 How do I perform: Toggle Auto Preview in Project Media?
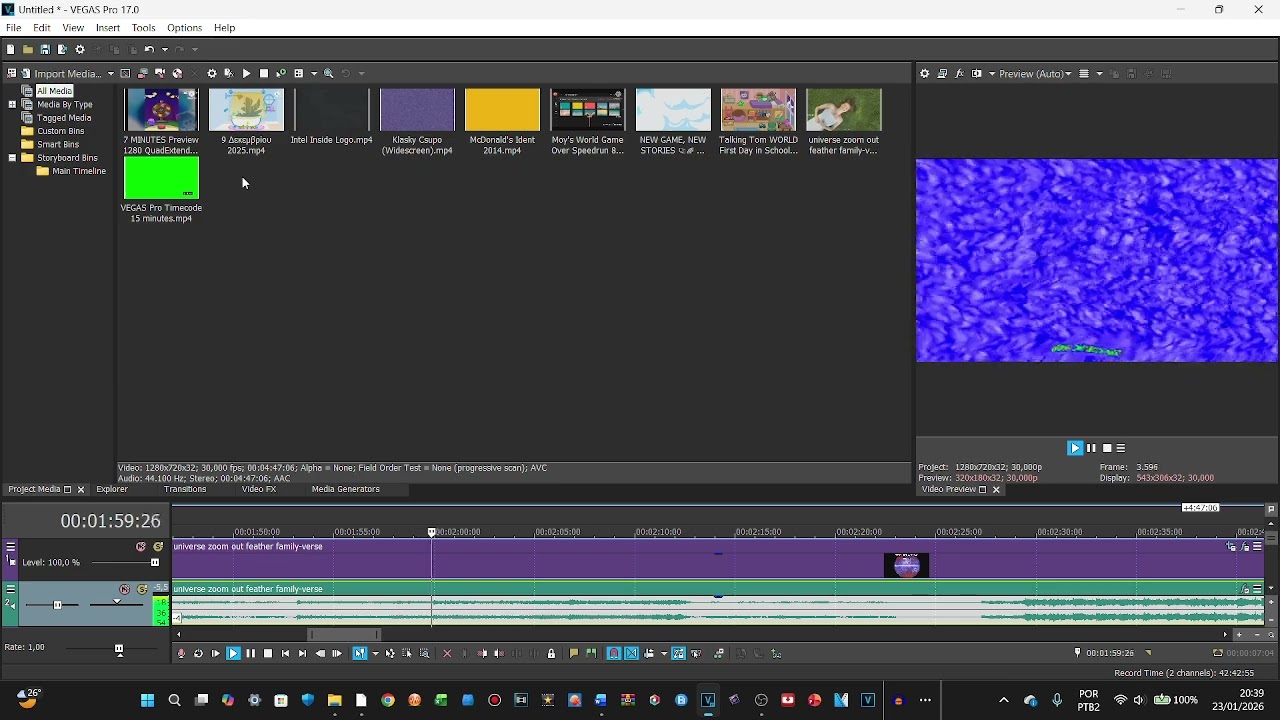tap(281, 73)
